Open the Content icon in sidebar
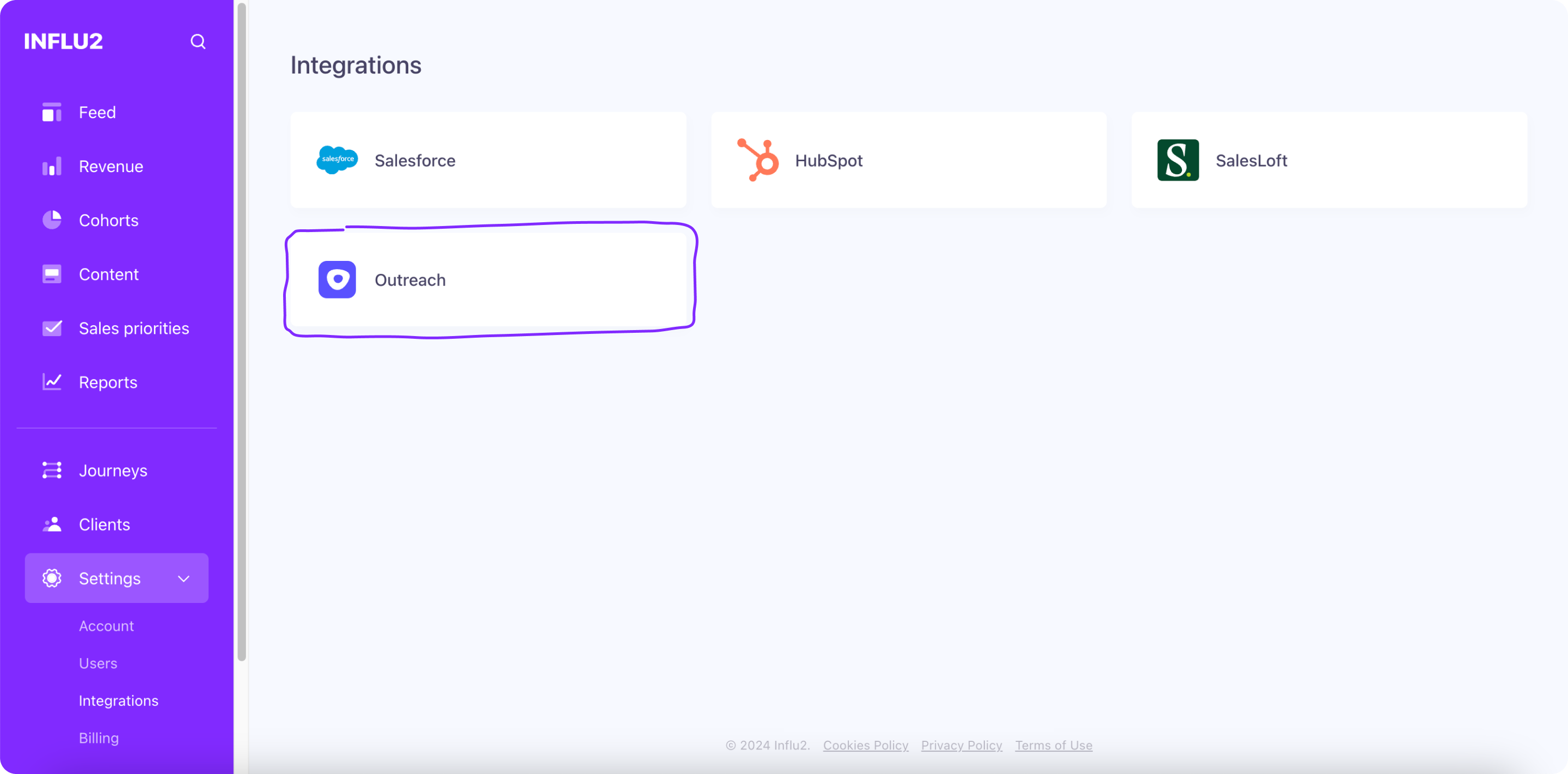 click(52, 274)
